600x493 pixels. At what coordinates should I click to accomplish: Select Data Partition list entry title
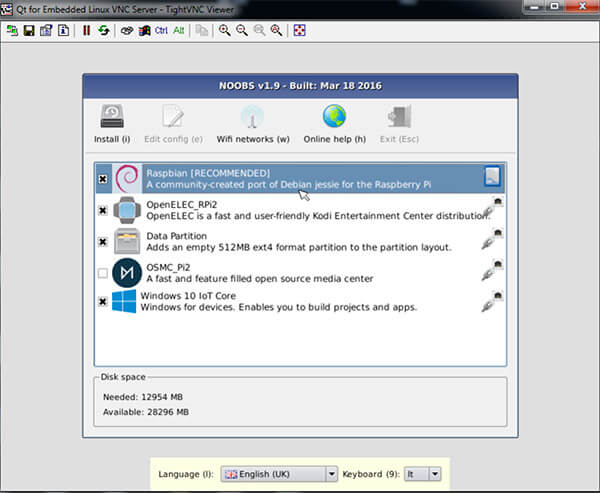176,236
